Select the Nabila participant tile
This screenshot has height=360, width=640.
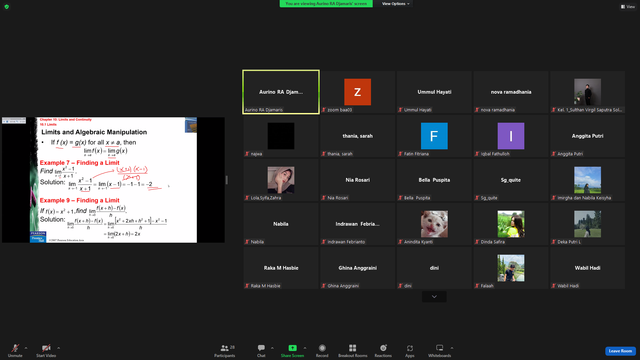tap(281, 224)
